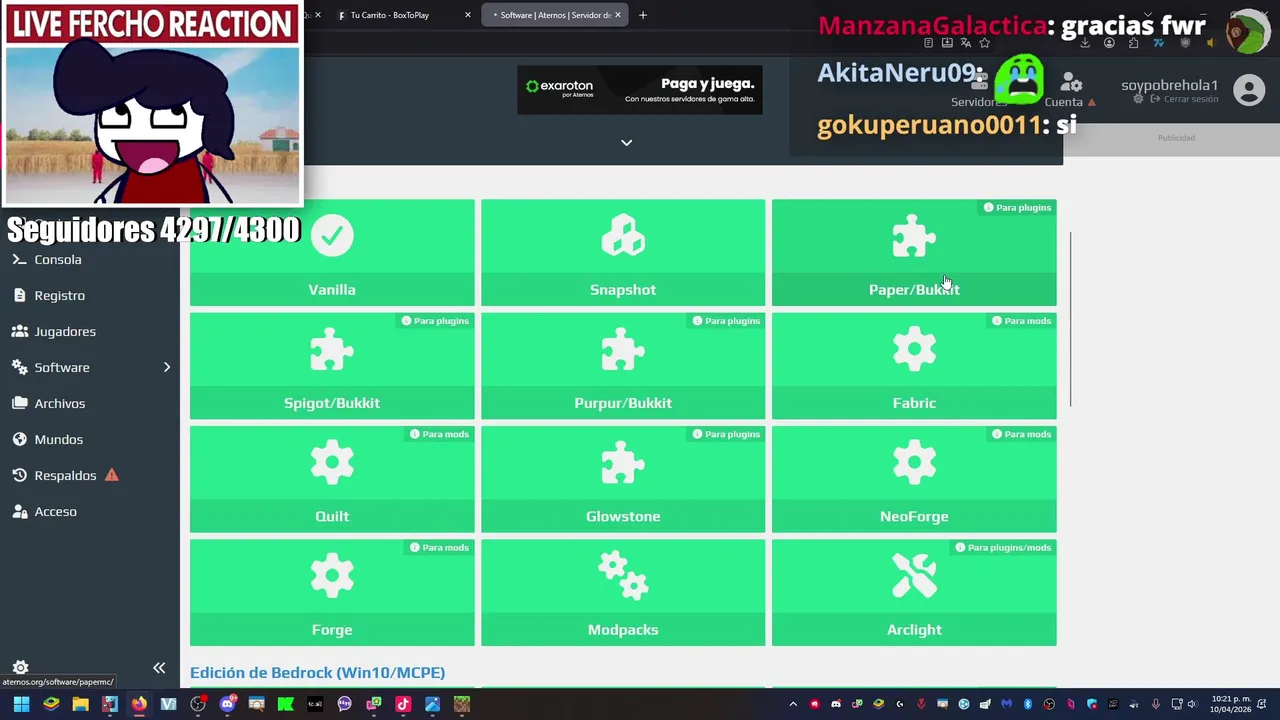Viewport: 1280px width, 720px height.
Task: Choose the Snapshot software tile
Action: 623,252
